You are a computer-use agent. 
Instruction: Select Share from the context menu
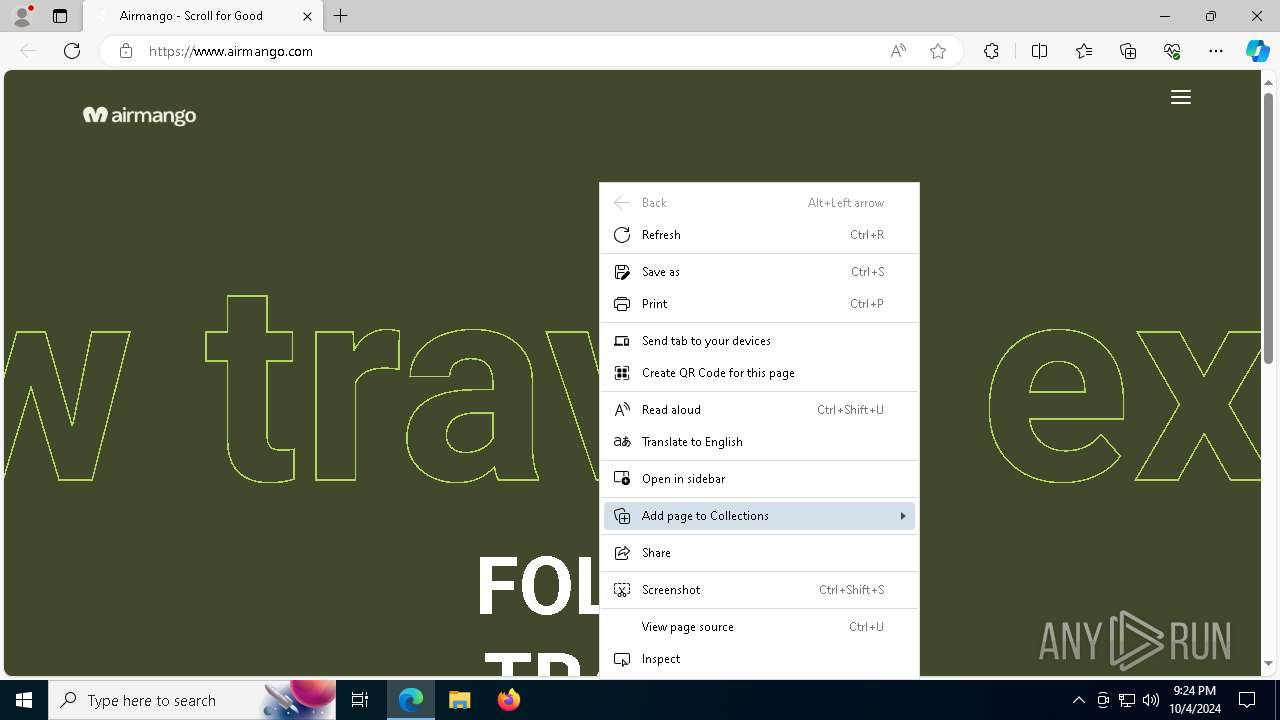tap(759, 553)
